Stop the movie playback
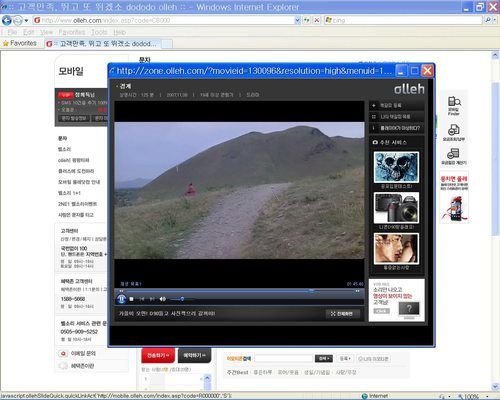The width and height of the screenshot is (500, 400). point(131,299)
